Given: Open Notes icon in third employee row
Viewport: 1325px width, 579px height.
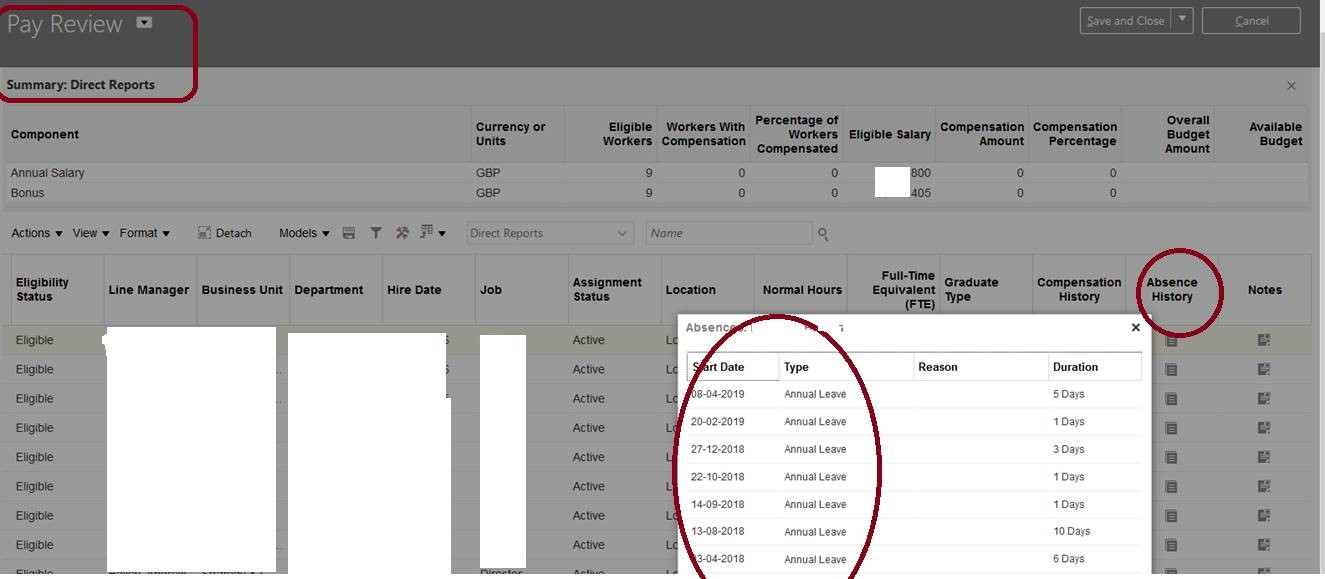Looking at the screenshot, I should click(x=1264, y=398).
